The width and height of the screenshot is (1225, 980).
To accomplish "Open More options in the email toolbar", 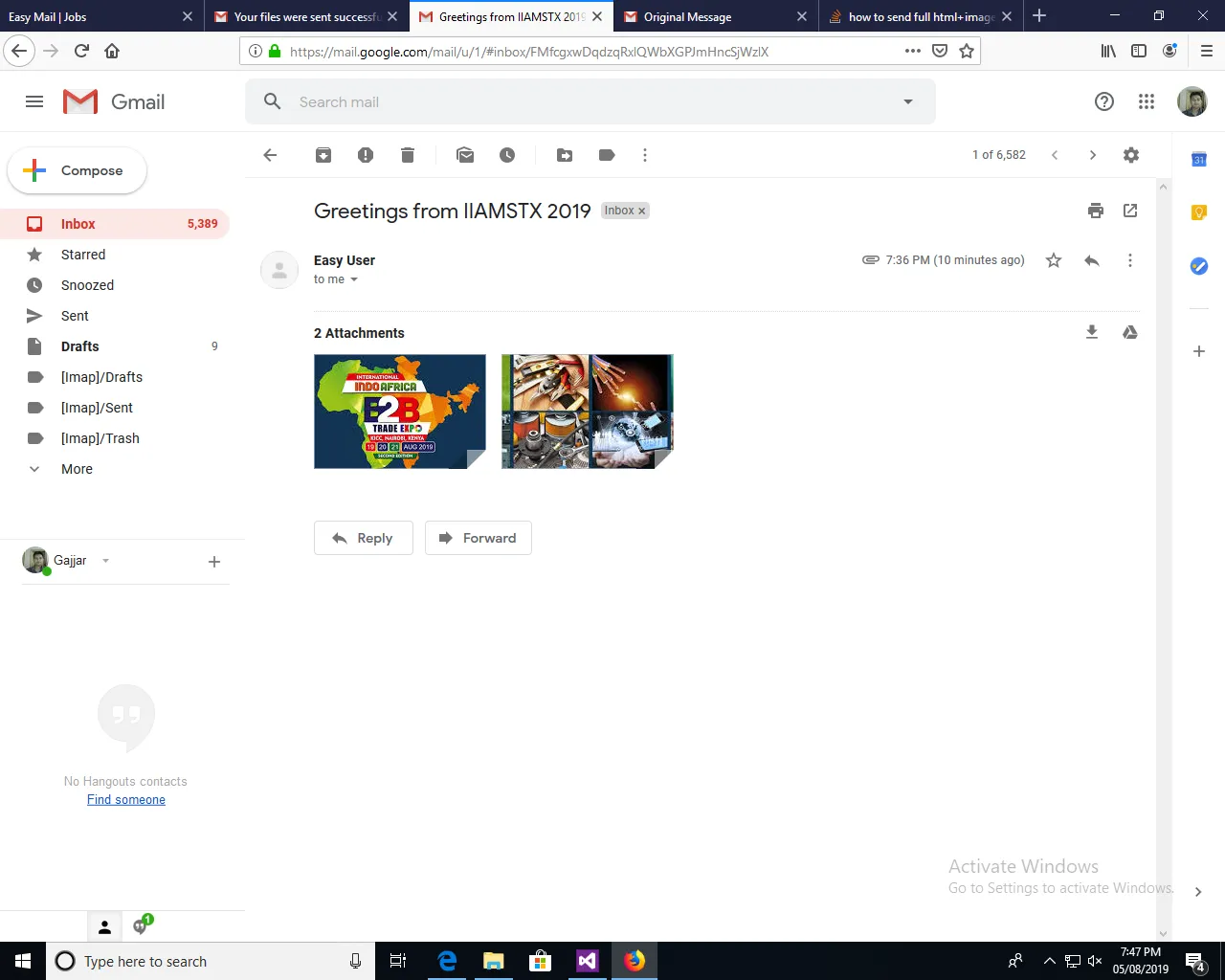I will (x=645, y=155).
